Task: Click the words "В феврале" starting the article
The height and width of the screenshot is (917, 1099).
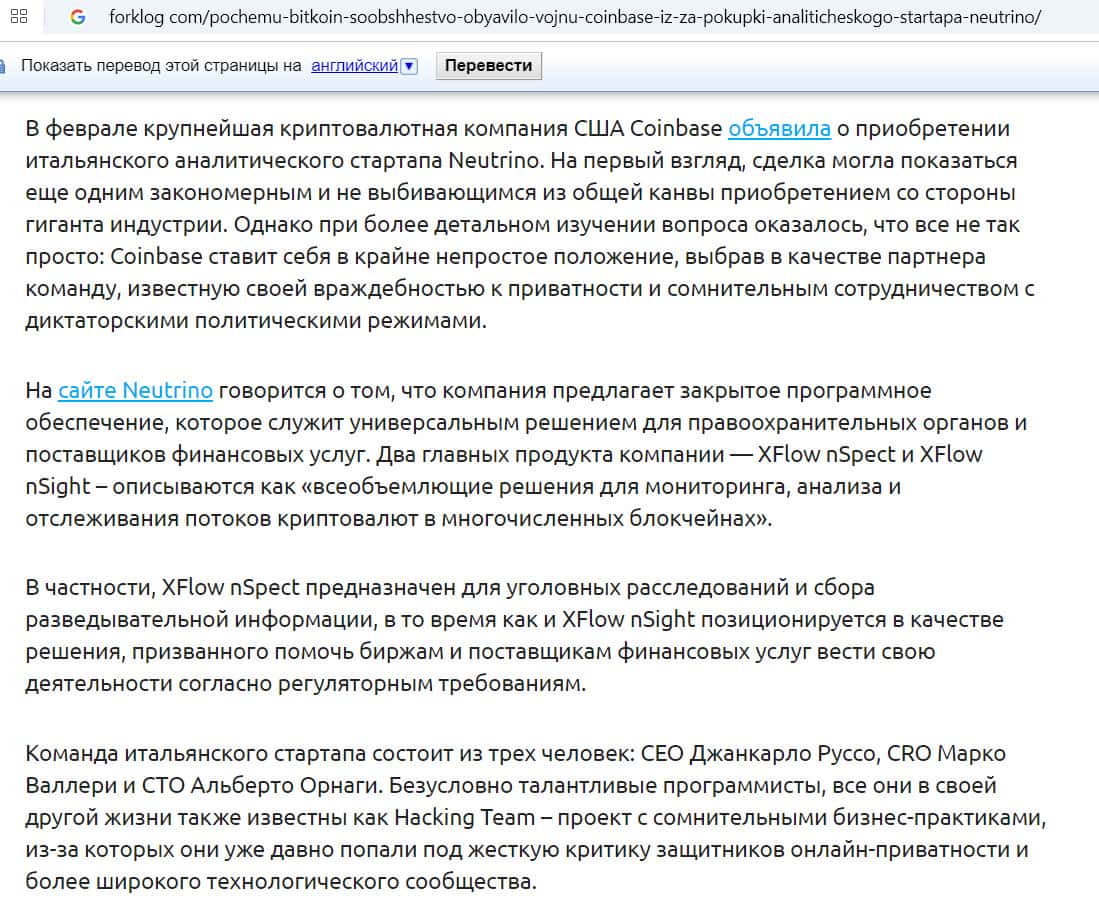Action: pos(81,128)
